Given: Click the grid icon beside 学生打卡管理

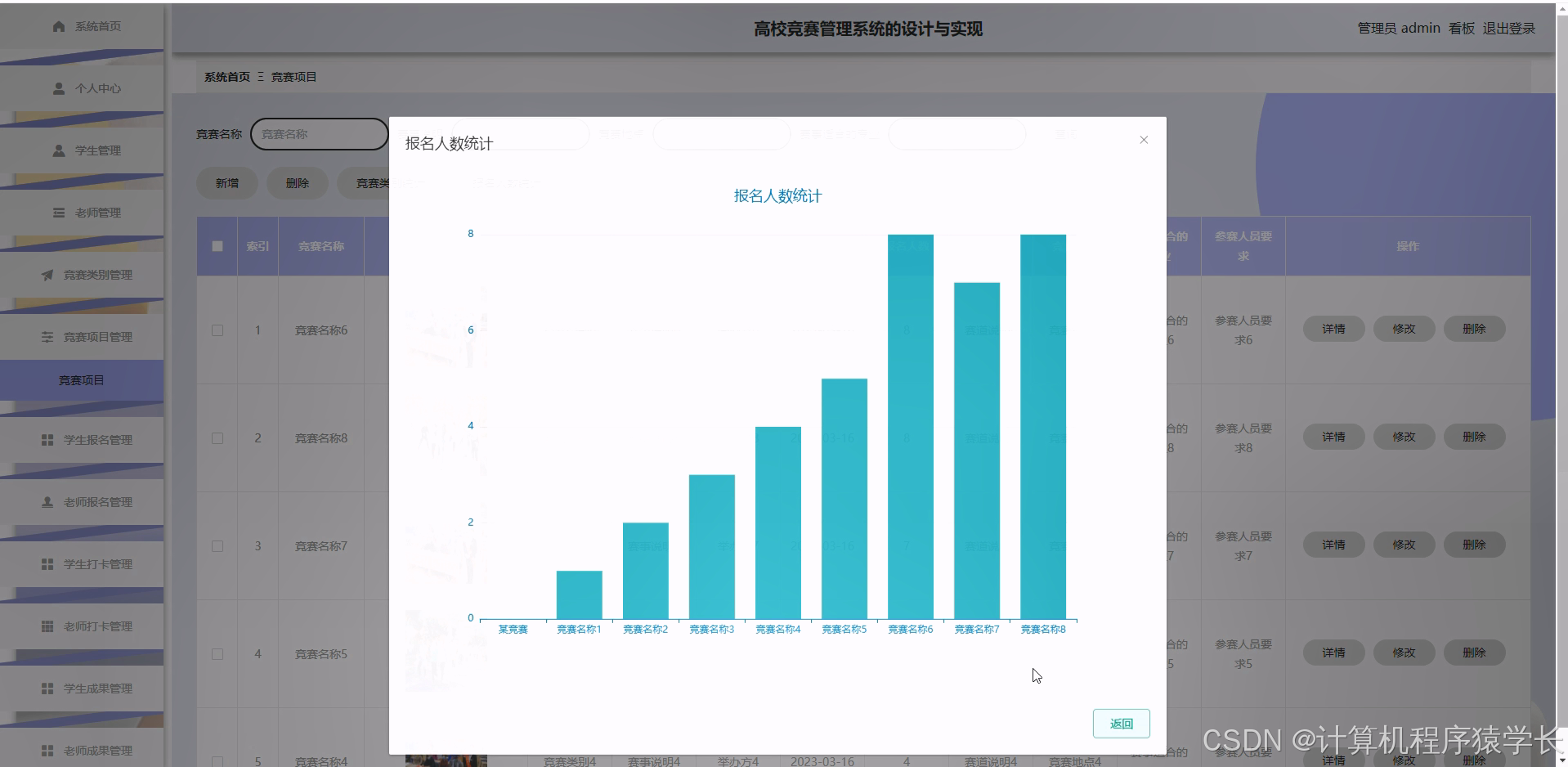Looking at the screenshot, I should click(47, 564).
